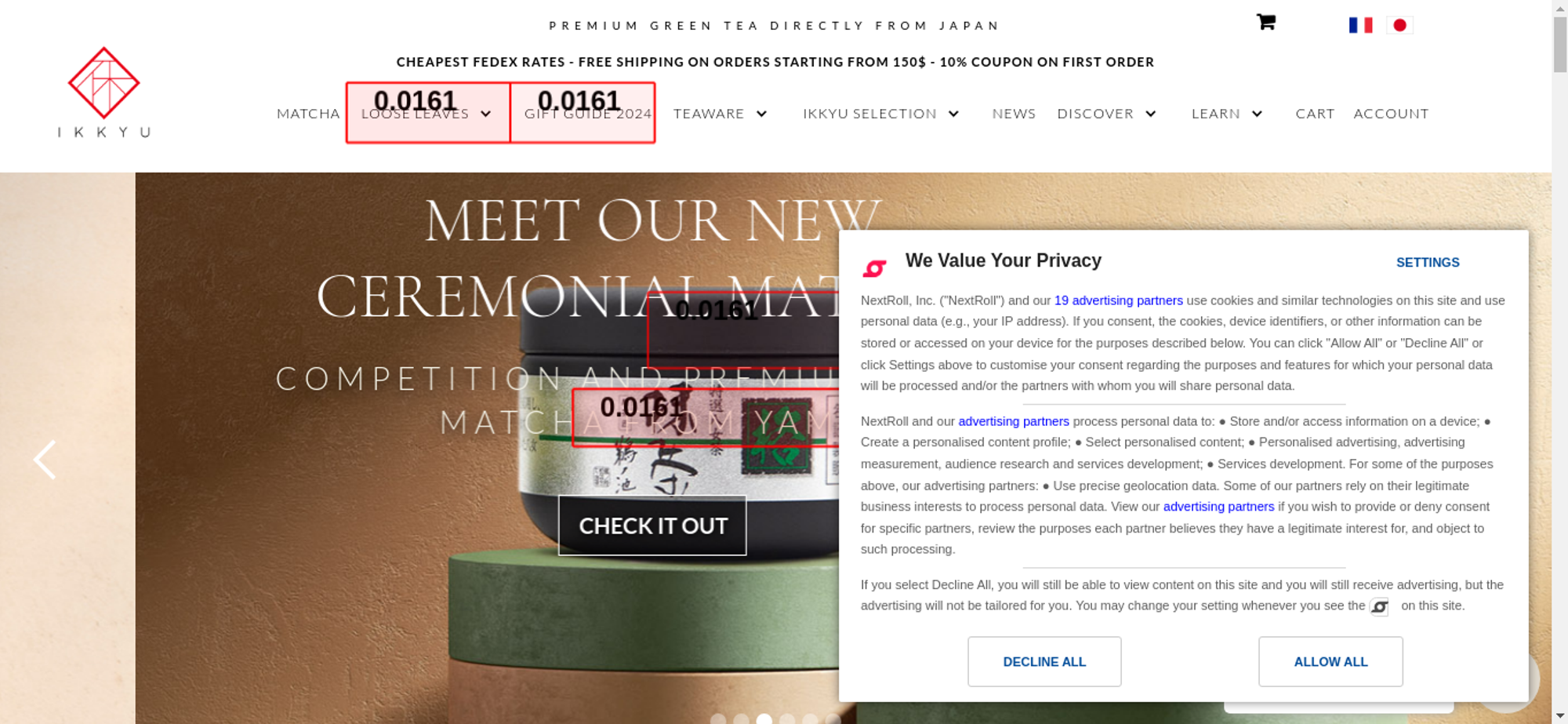Screen dimensions: 1568x724
Task: Open the 19 advertising partners link
Action: [1119, 300]
